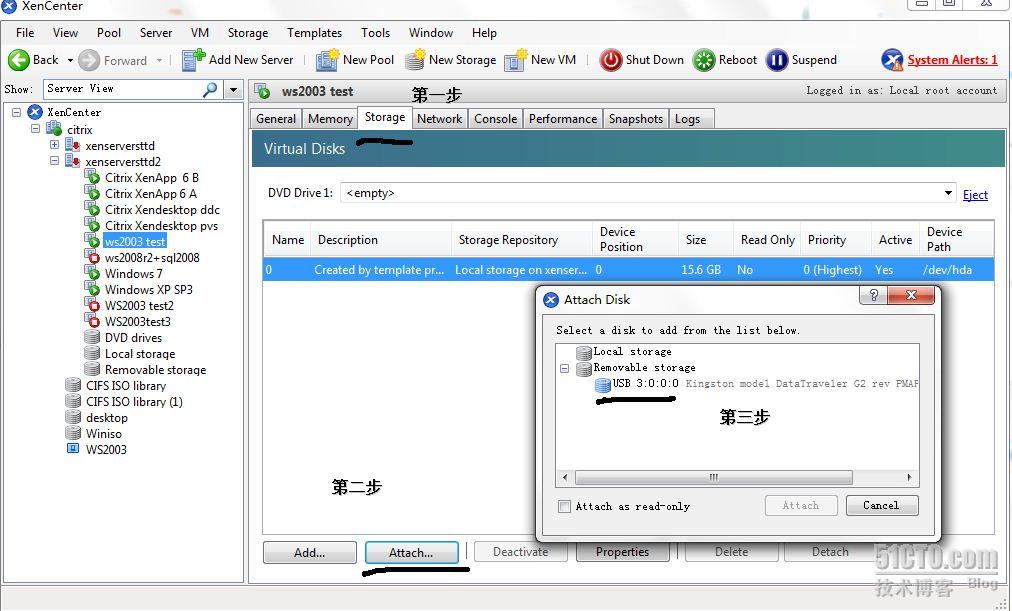This screenshot has height=611, width=1012.
Task: Click the Properties button
Action: pos(622,552)
